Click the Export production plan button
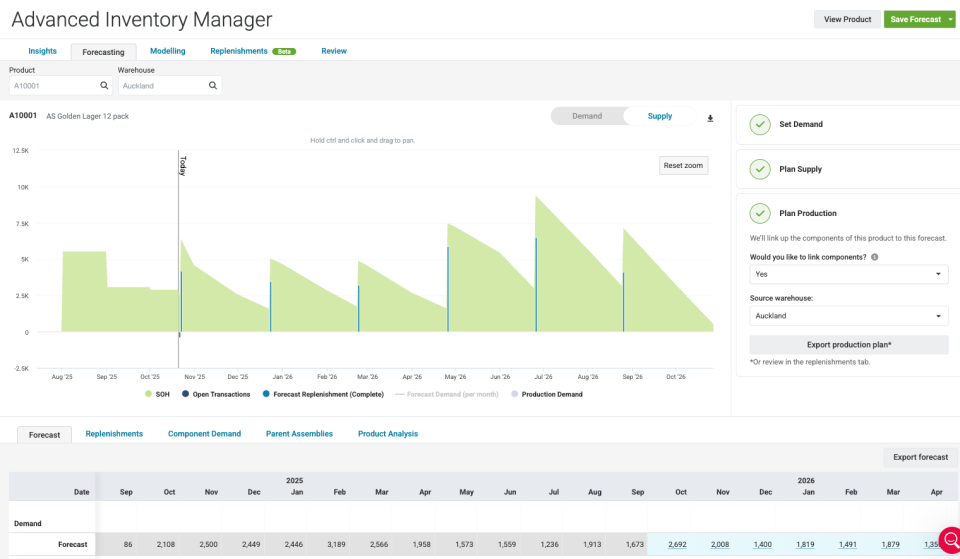This screenshot has width=960, height=559. coord(848,344)
